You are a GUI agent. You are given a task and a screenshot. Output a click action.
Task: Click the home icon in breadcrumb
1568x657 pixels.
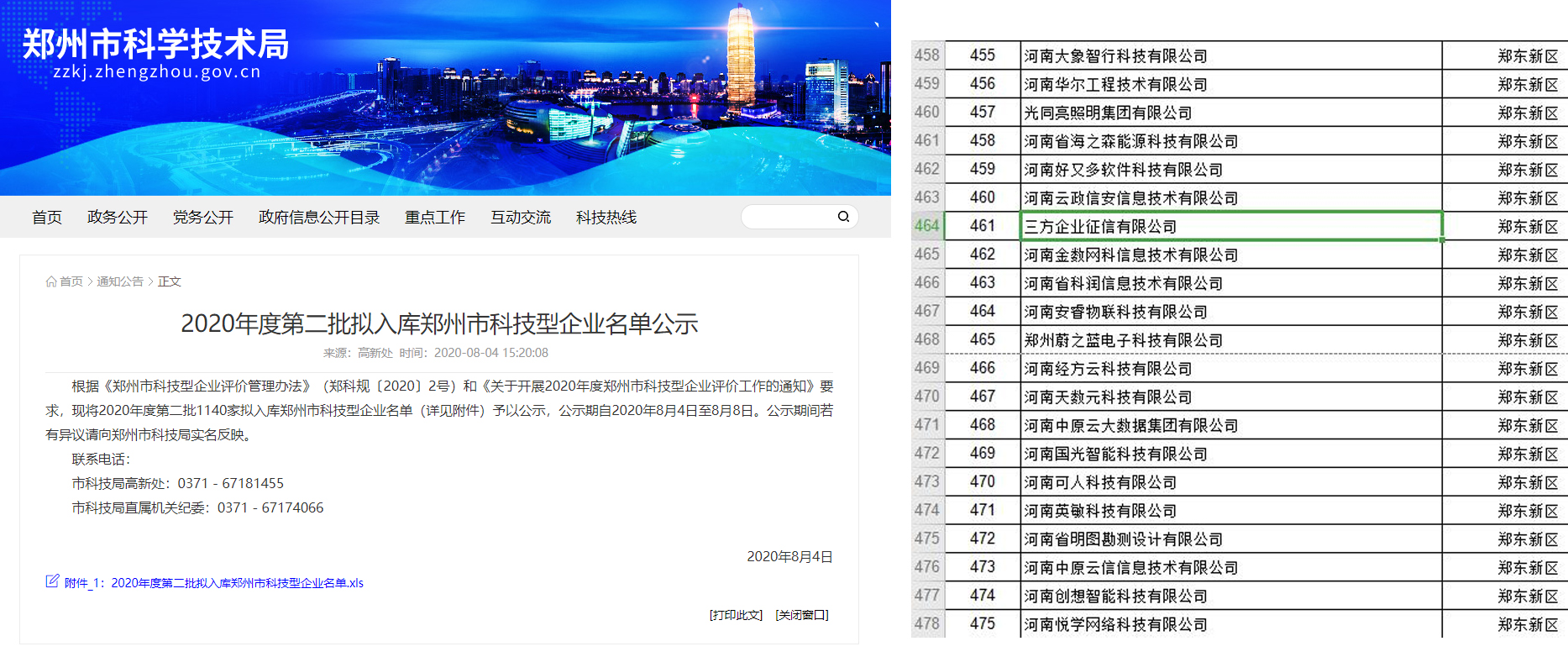point(51,281)
